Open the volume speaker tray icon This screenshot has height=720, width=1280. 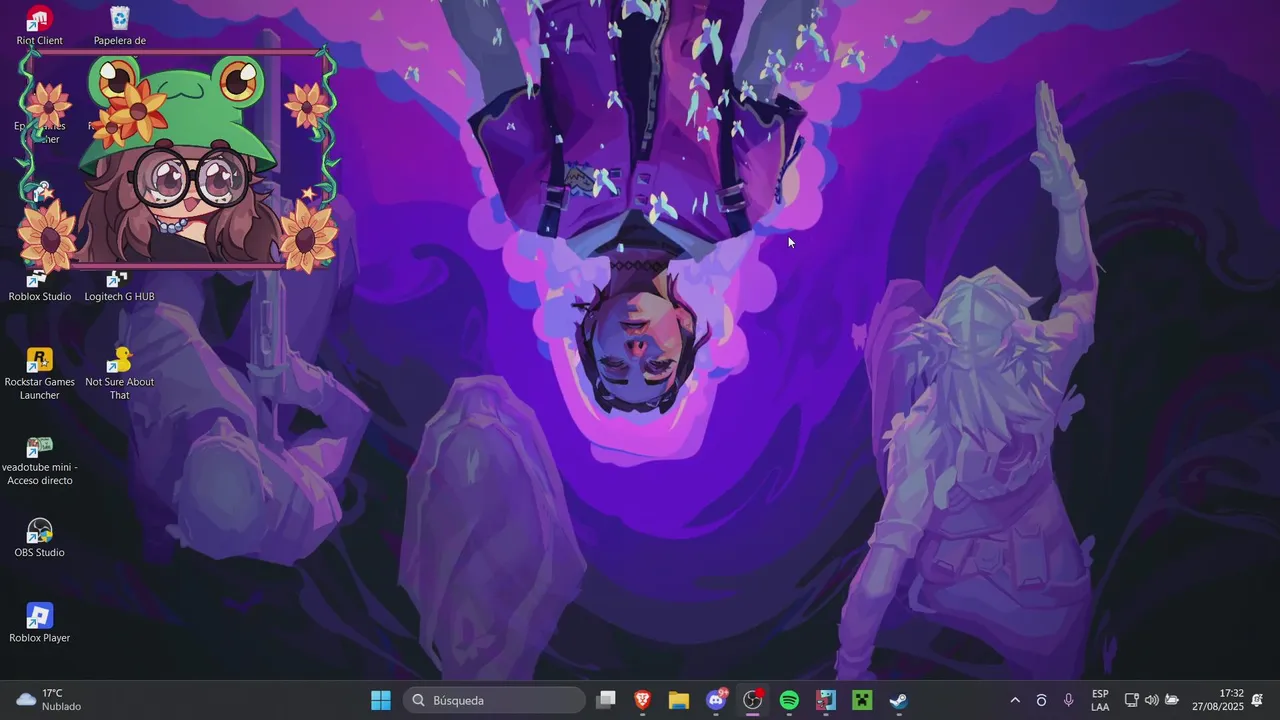pyautogui.click(x=1151, y=700)
